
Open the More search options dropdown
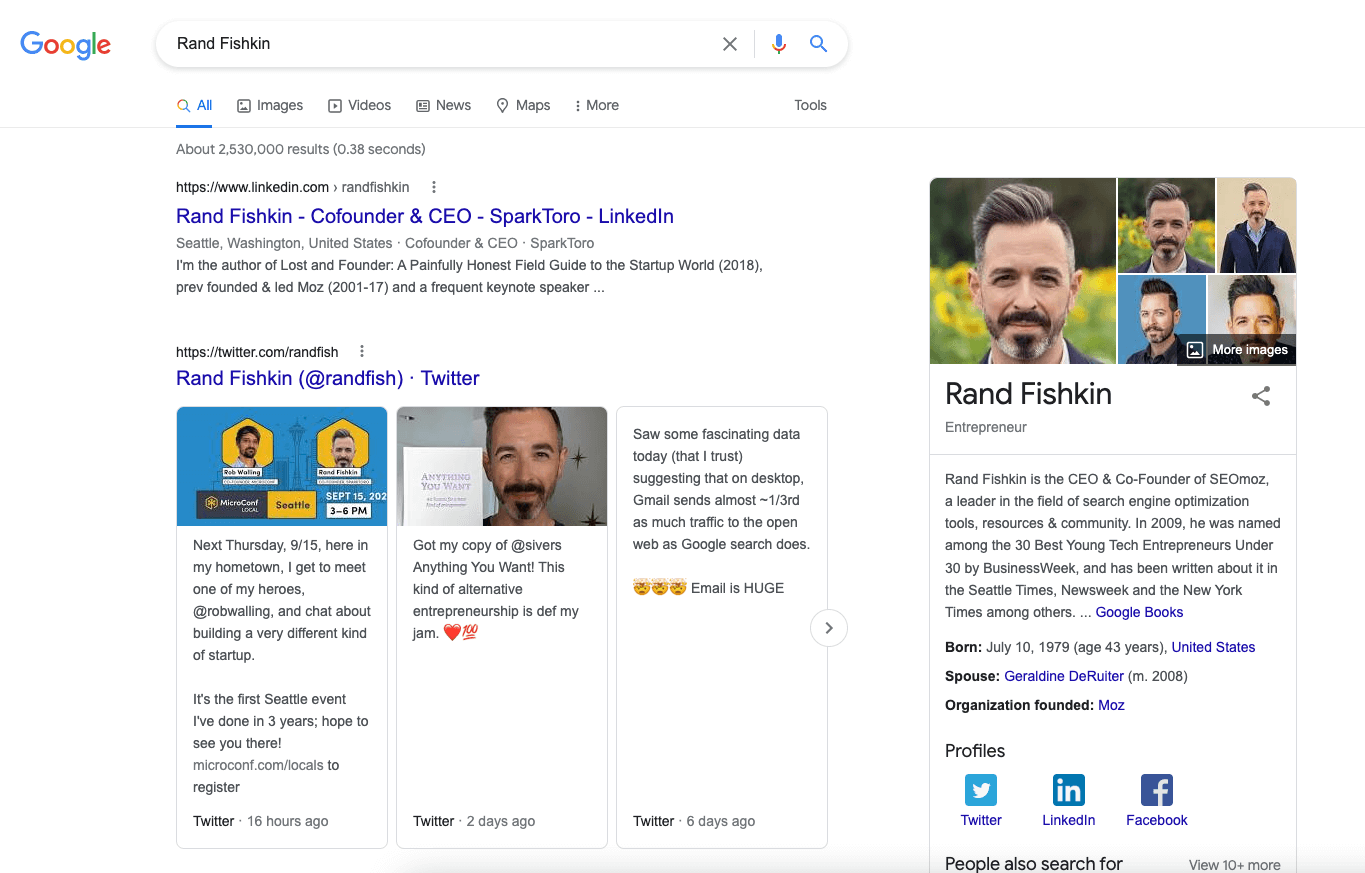coord(597,105)
